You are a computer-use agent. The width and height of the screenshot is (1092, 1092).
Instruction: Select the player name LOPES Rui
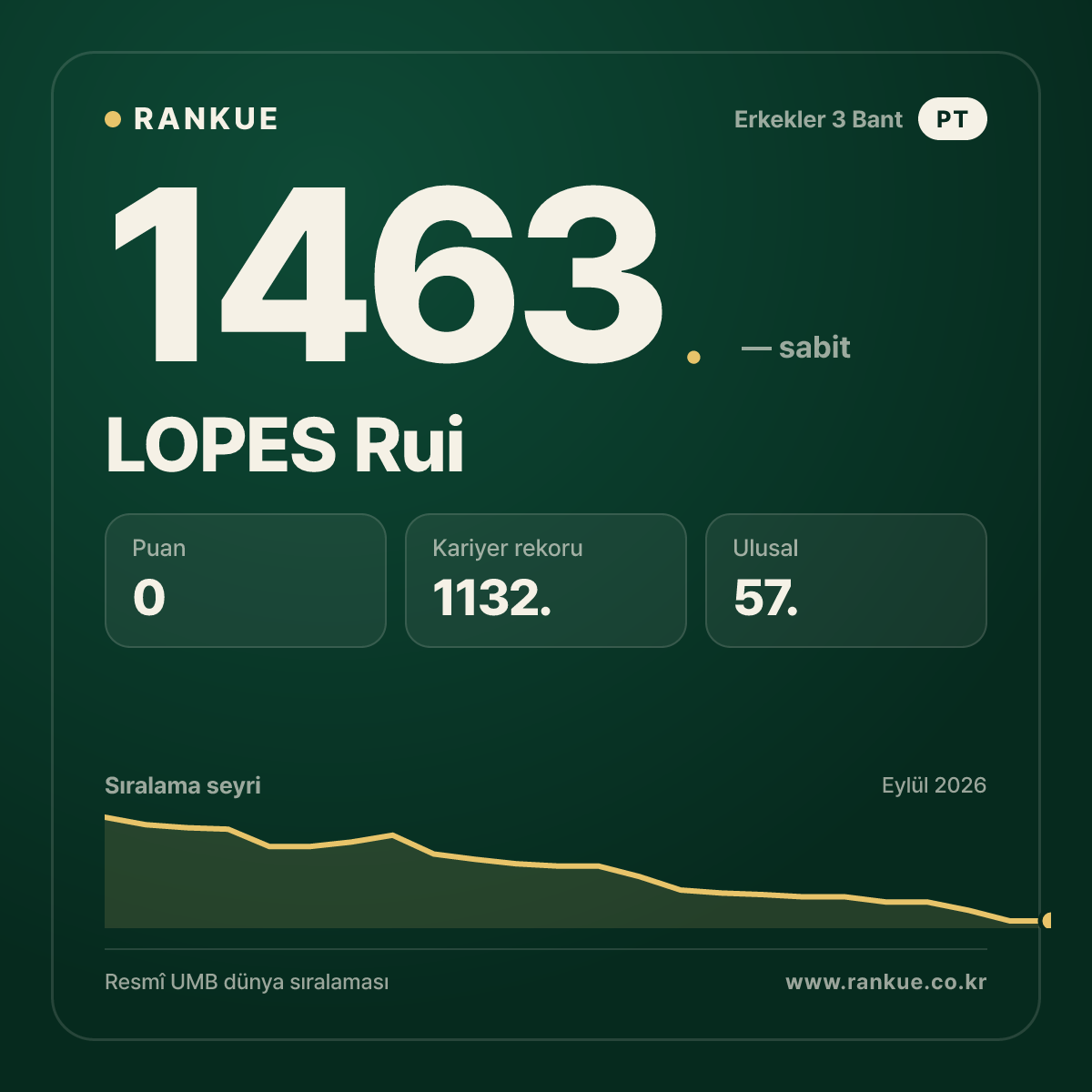point(285,445)
